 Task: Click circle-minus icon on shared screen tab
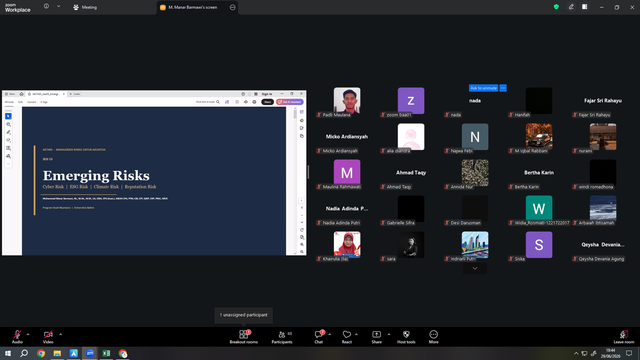coord(233,7)
